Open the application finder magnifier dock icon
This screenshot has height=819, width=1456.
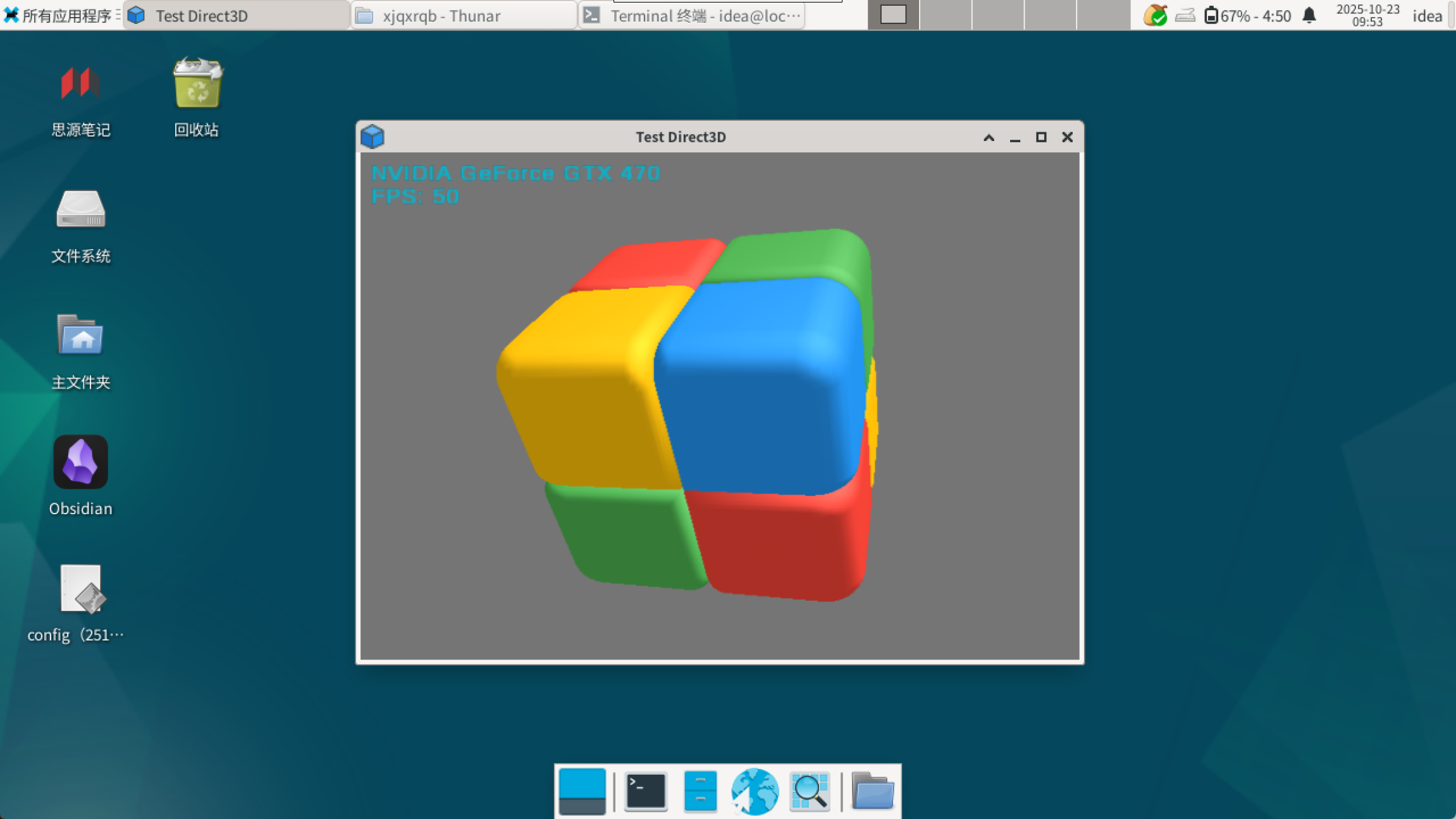[810, 791]
